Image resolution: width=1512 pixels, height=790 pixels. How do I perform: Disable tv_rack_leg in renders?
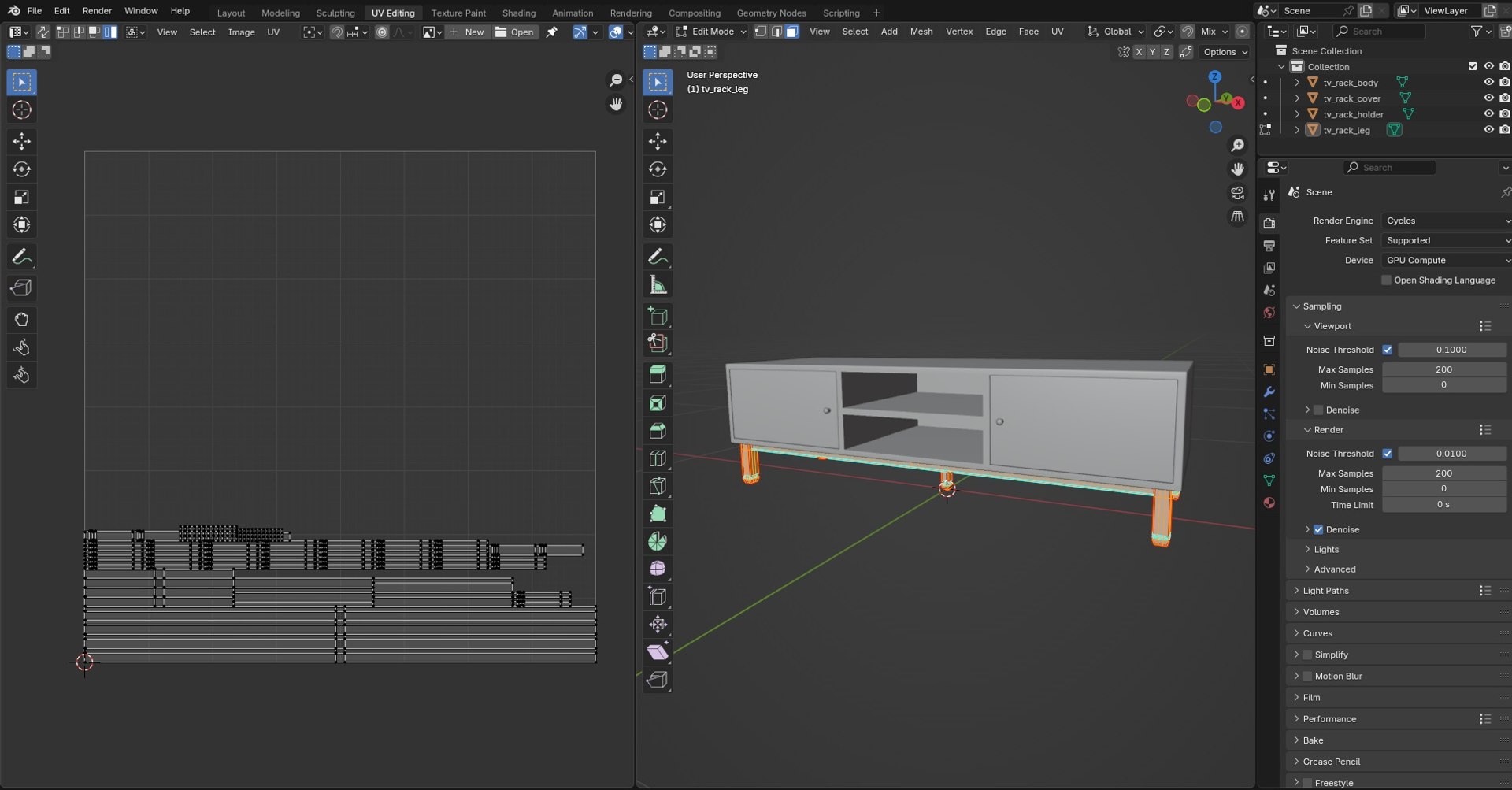(1505, 129)
